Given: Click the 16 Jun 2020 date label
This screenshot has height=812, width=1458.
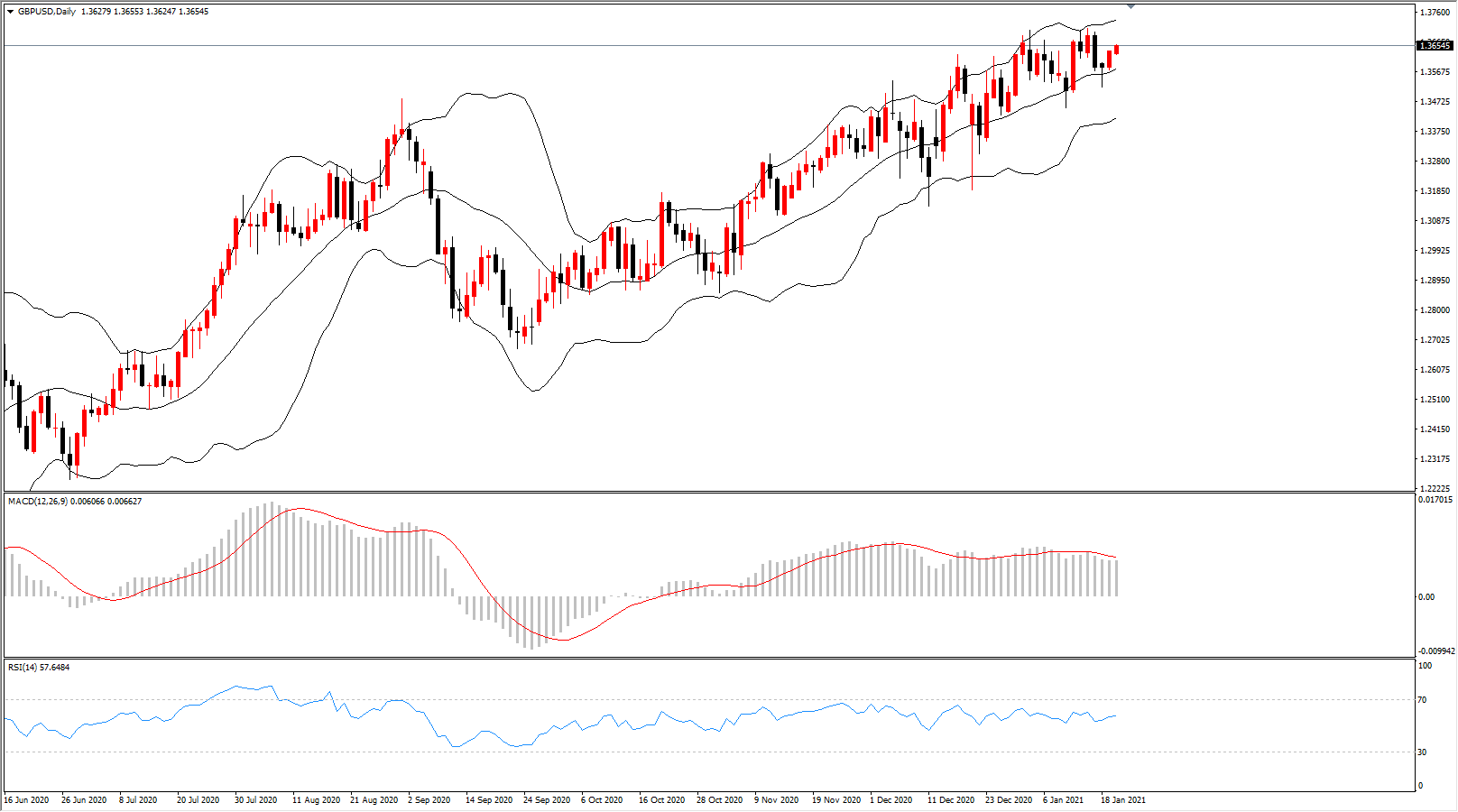Looking at the screenshot, I should (27, 799).
